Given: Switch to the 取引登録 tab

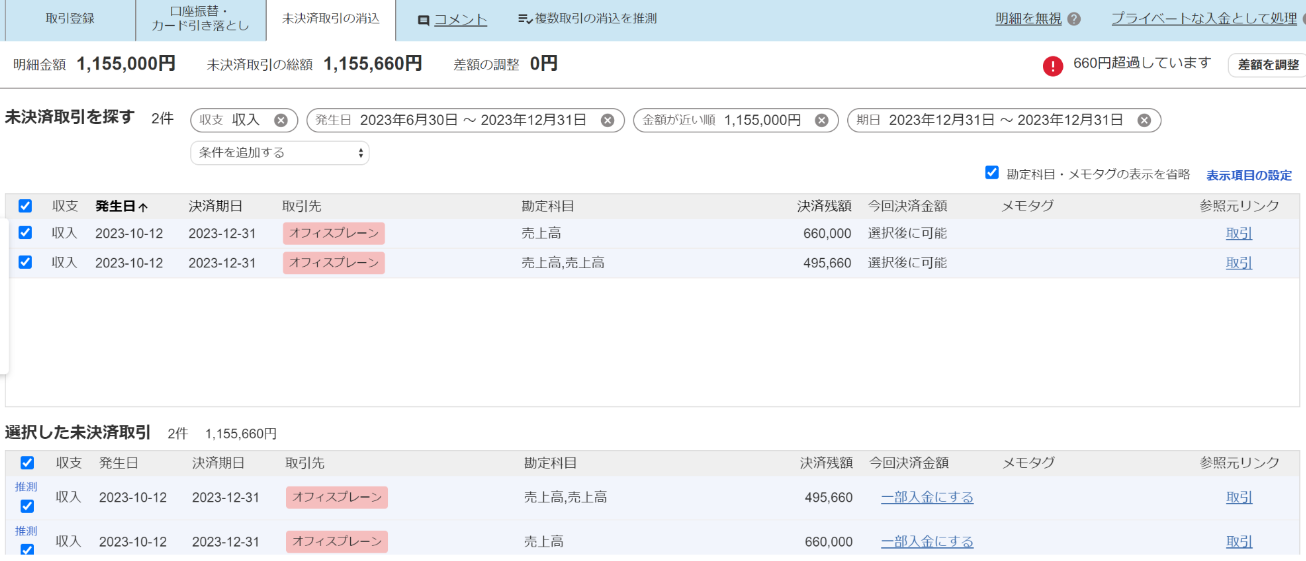Looking at the screenshot, I should click(70, 19).
